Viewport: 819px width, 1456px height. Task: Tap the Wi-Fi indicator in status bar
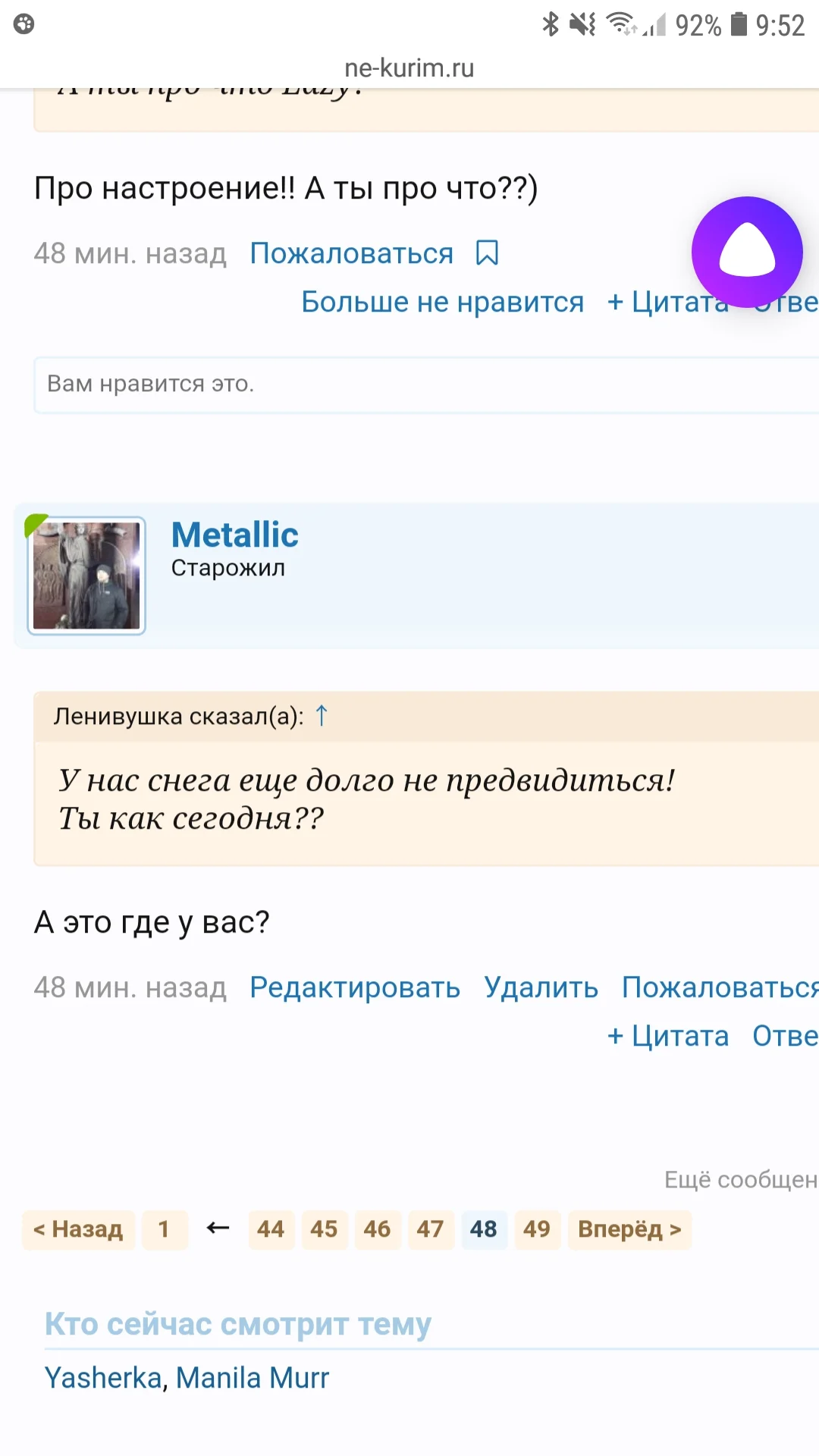(x=620, y=25)
